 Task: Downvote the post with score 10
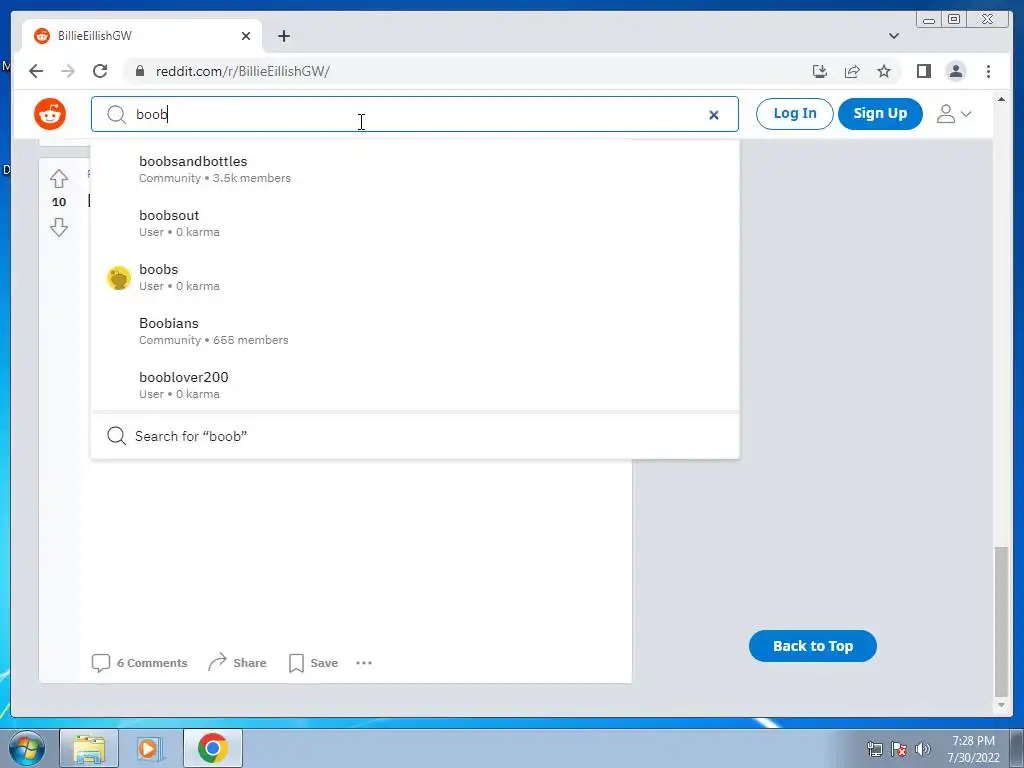[59, 227]
